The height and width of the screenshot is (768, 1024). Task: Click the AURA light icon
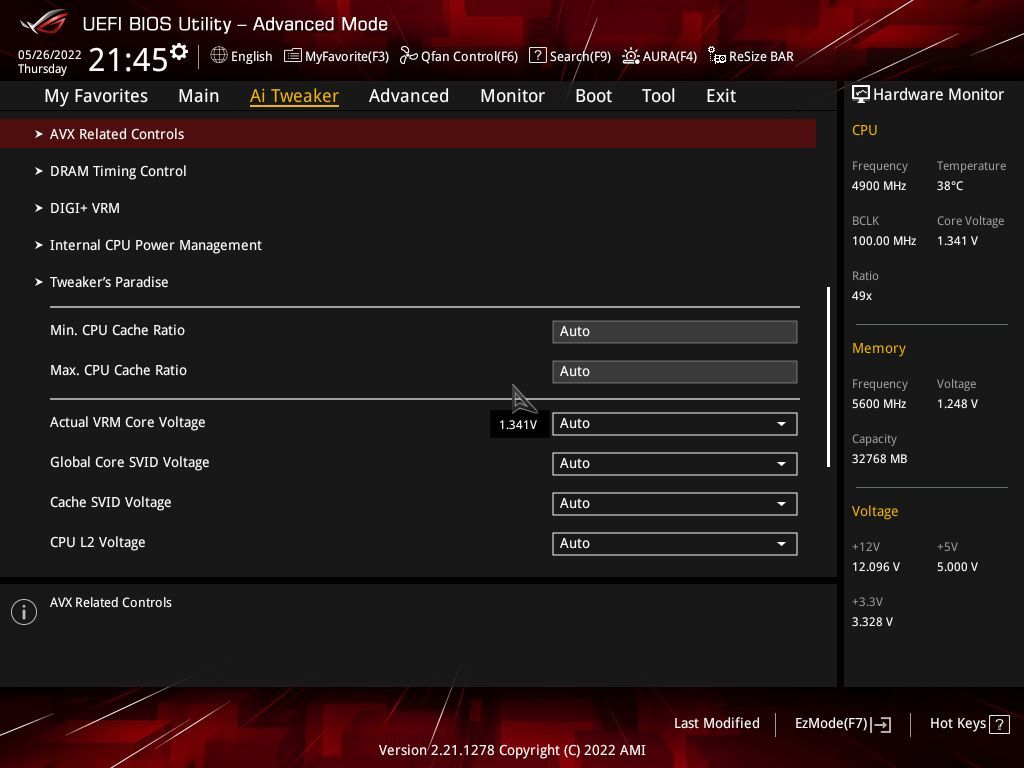click(630, 56)
